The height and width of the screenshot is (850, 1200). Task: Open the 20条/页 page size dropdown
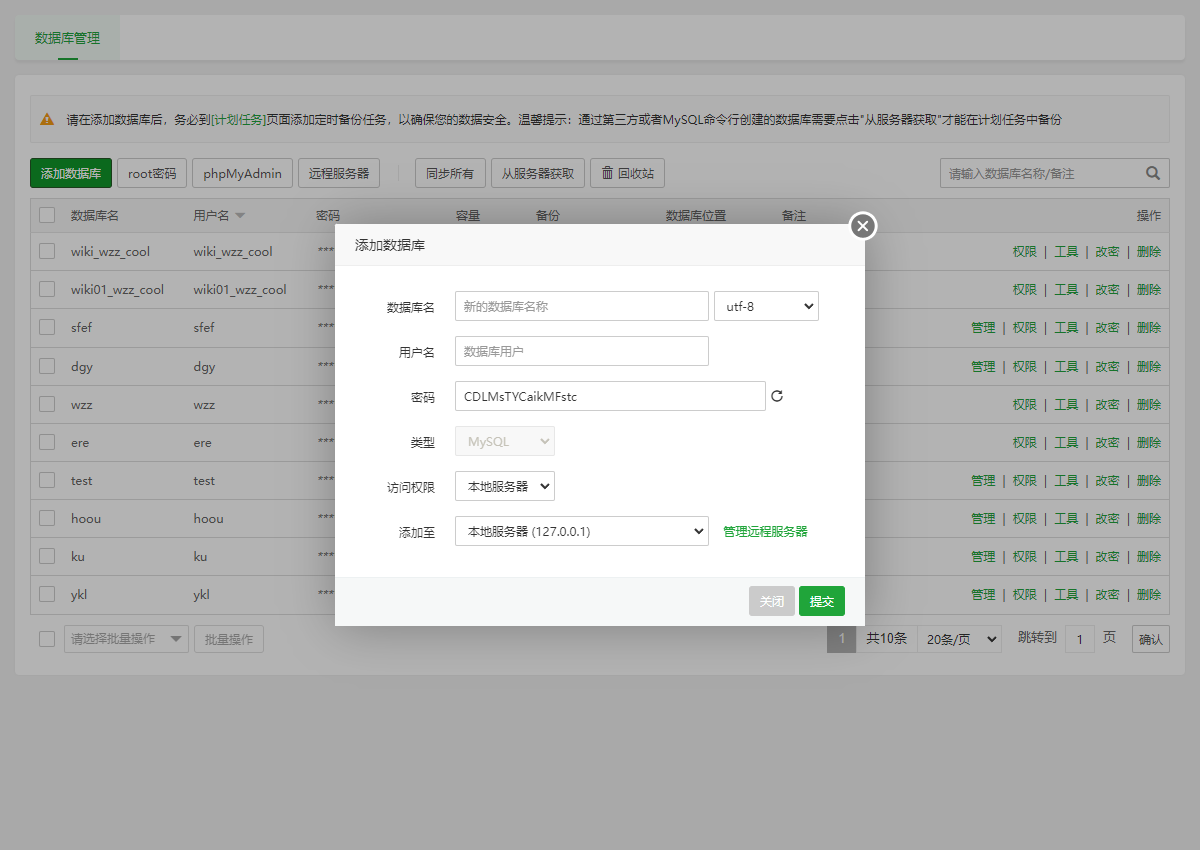(x=959, y=638)
